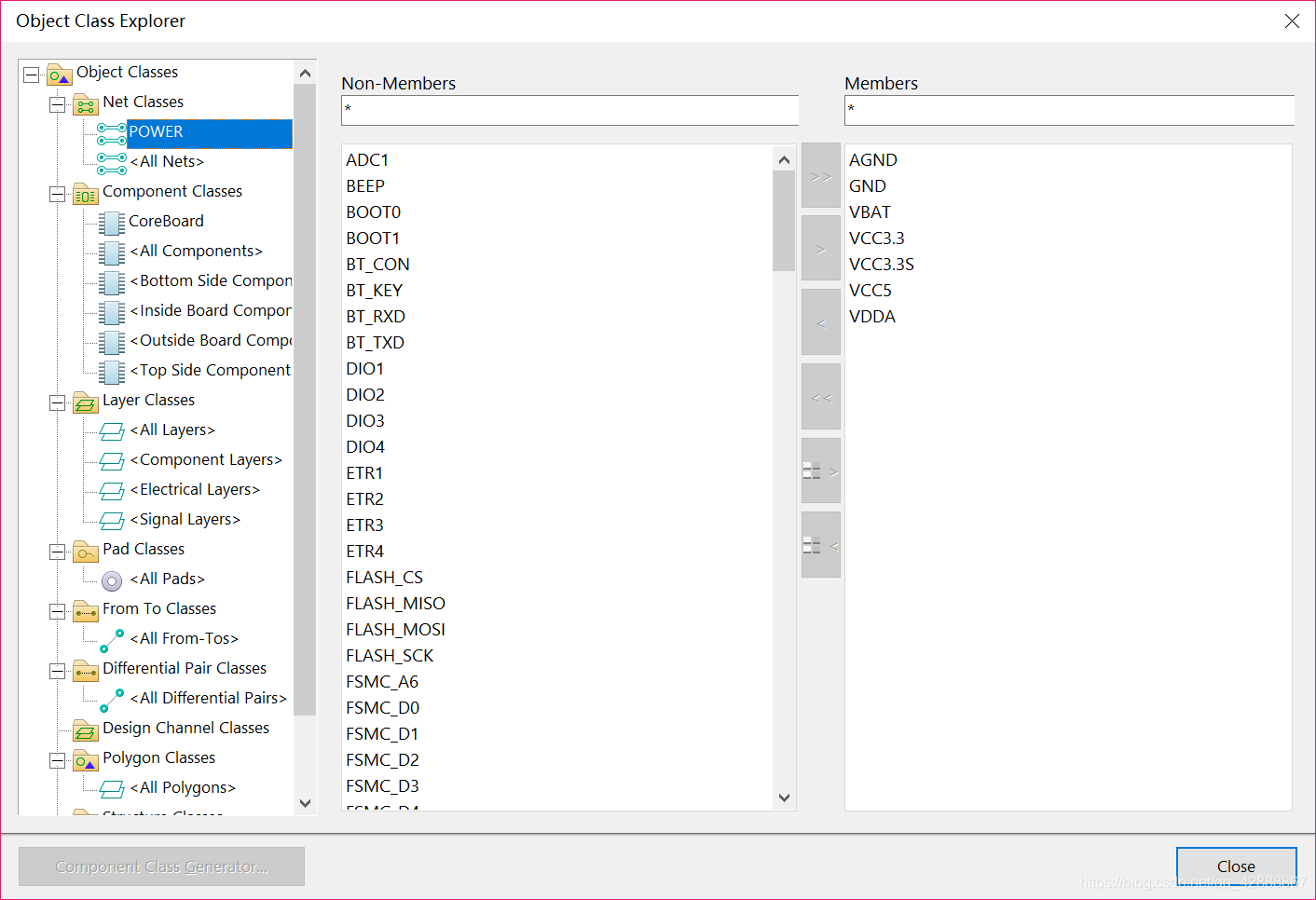This screenshot has width=1316, height=900.
Task: Click the remove all << button
Action: 820,398
